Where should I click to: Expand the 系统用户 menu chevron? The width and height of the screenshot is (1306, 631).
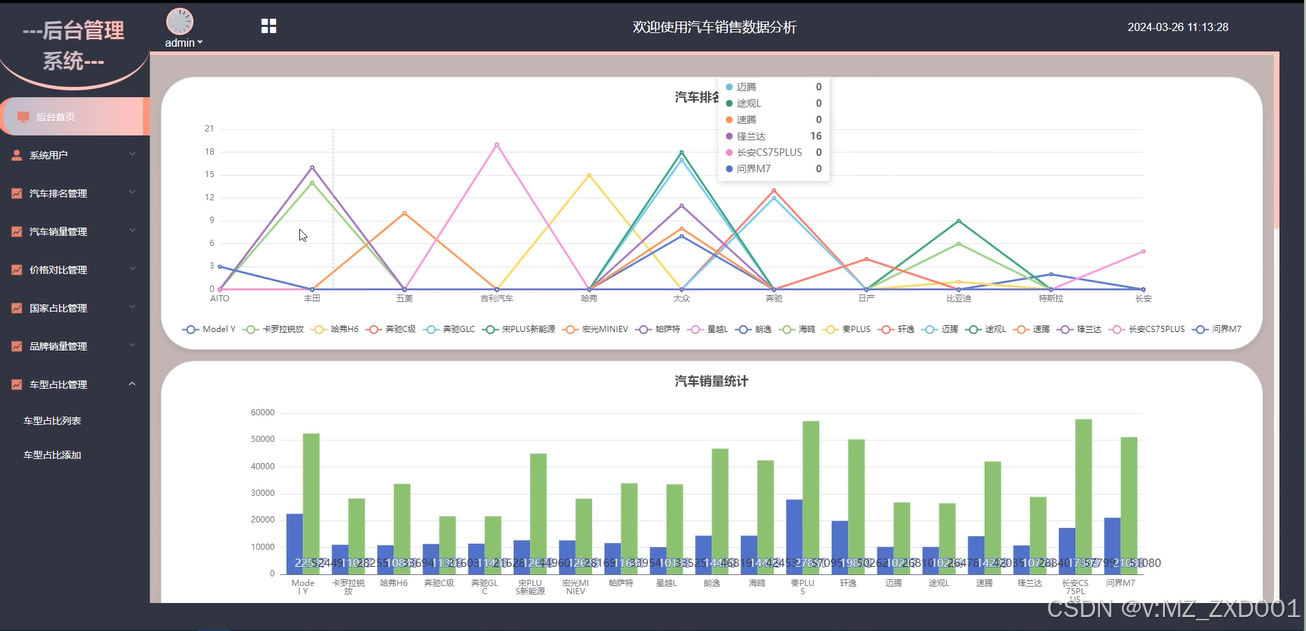[x=132, y=155]
